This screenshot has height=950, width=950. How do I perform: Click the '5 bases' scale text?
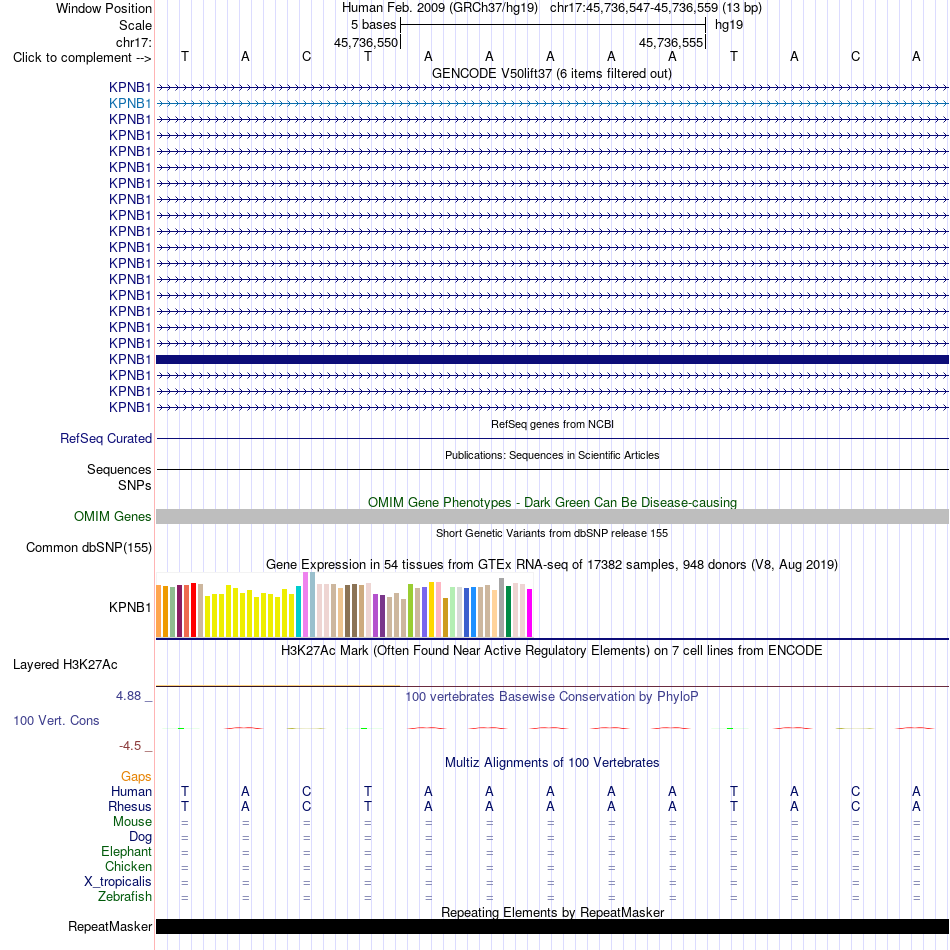(373, 25)
